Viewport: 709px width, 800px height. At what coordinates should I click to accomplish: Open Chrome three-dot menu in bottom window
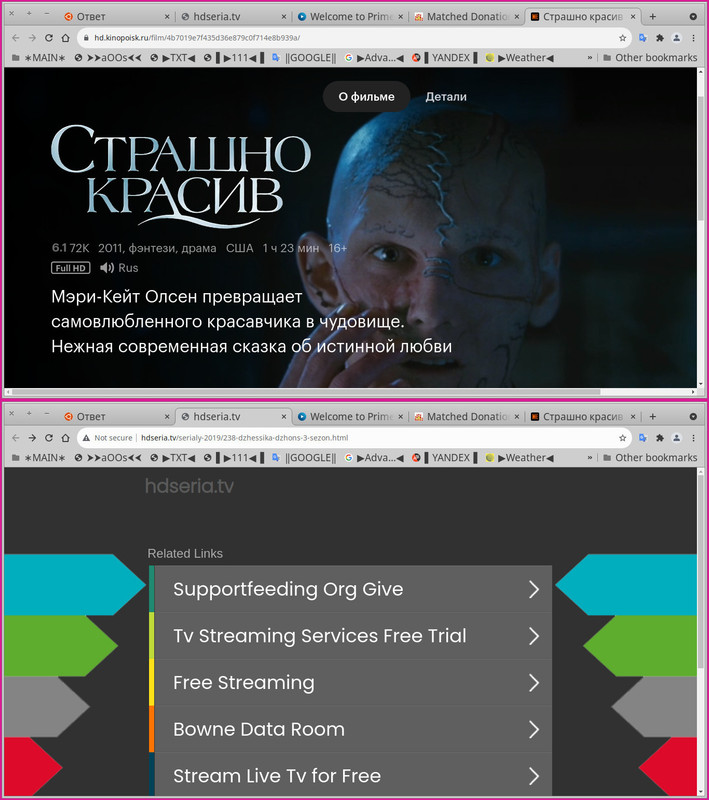pyautogui.click(x=693, y=438)
